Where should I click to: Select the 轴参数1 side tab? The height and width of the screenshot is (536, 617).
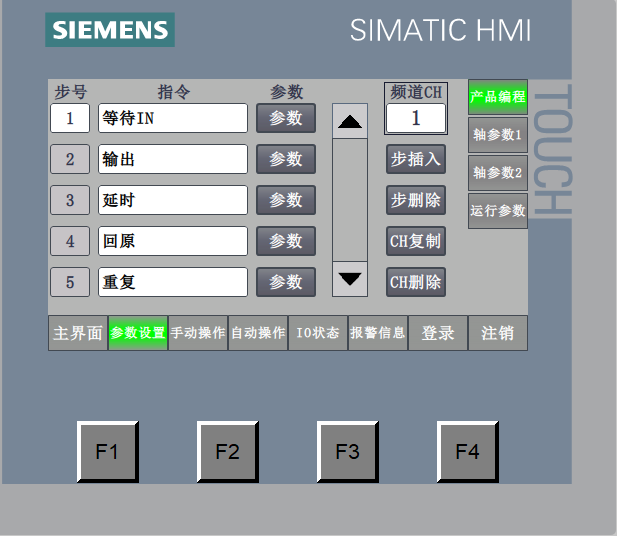pos(498,135)
